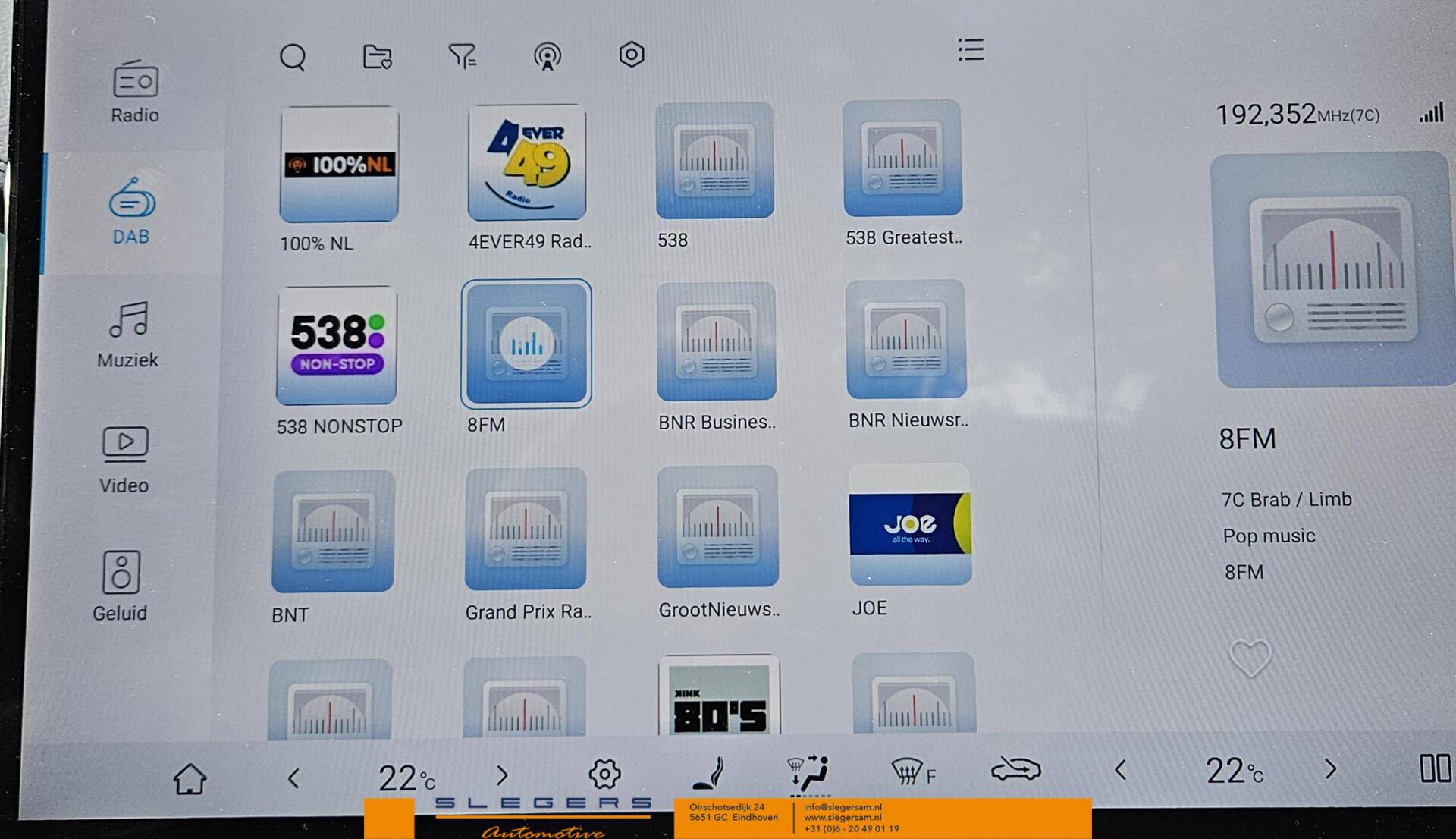Play the JOE radio station

pyautogui.click(x=909, y=525)
